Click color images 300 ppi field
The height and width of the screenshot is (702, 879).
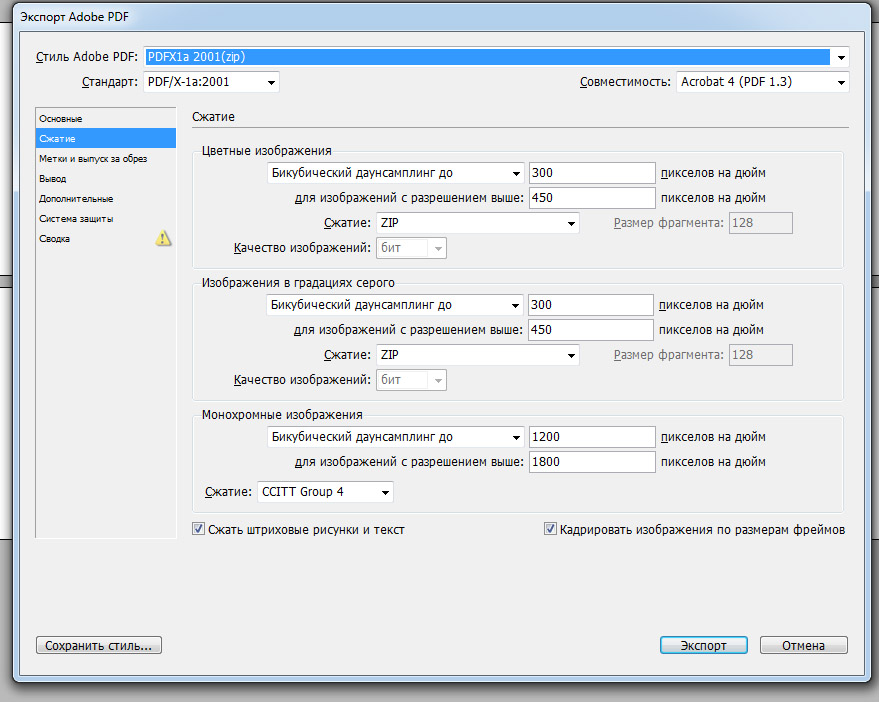coord(592,173)
